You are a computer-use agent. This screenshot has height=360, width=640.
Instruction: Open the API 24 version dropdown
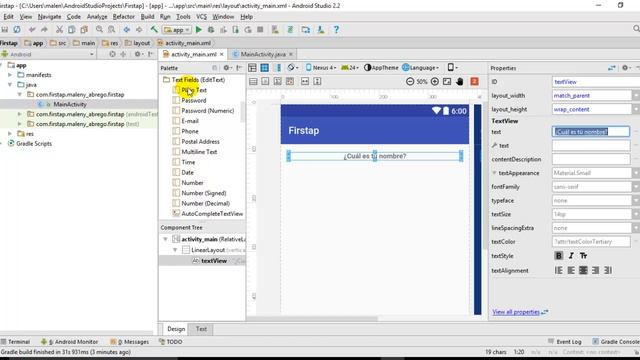coord(349,68)
